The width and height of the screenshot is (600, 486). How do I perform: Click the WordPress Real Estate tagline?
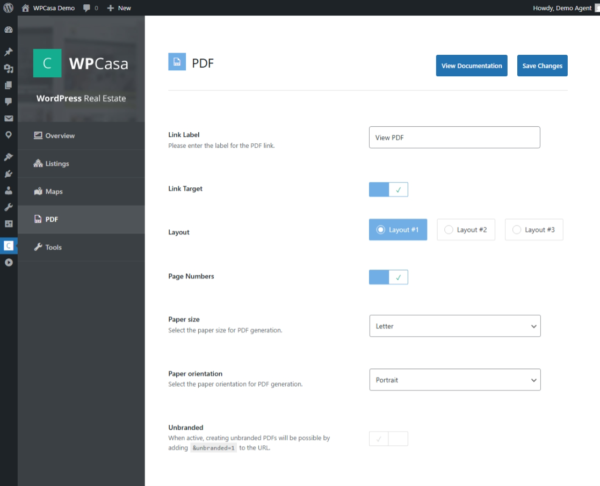(x=81, y=98)
